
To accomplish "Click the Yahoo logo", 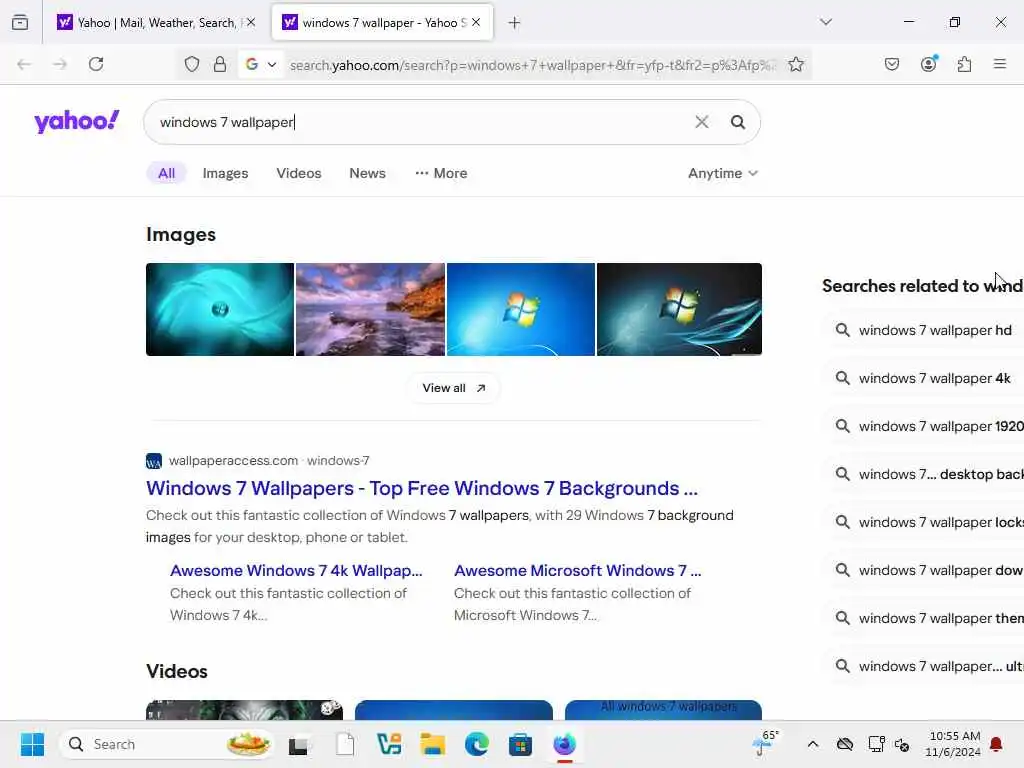I will (x=76, y=121).
